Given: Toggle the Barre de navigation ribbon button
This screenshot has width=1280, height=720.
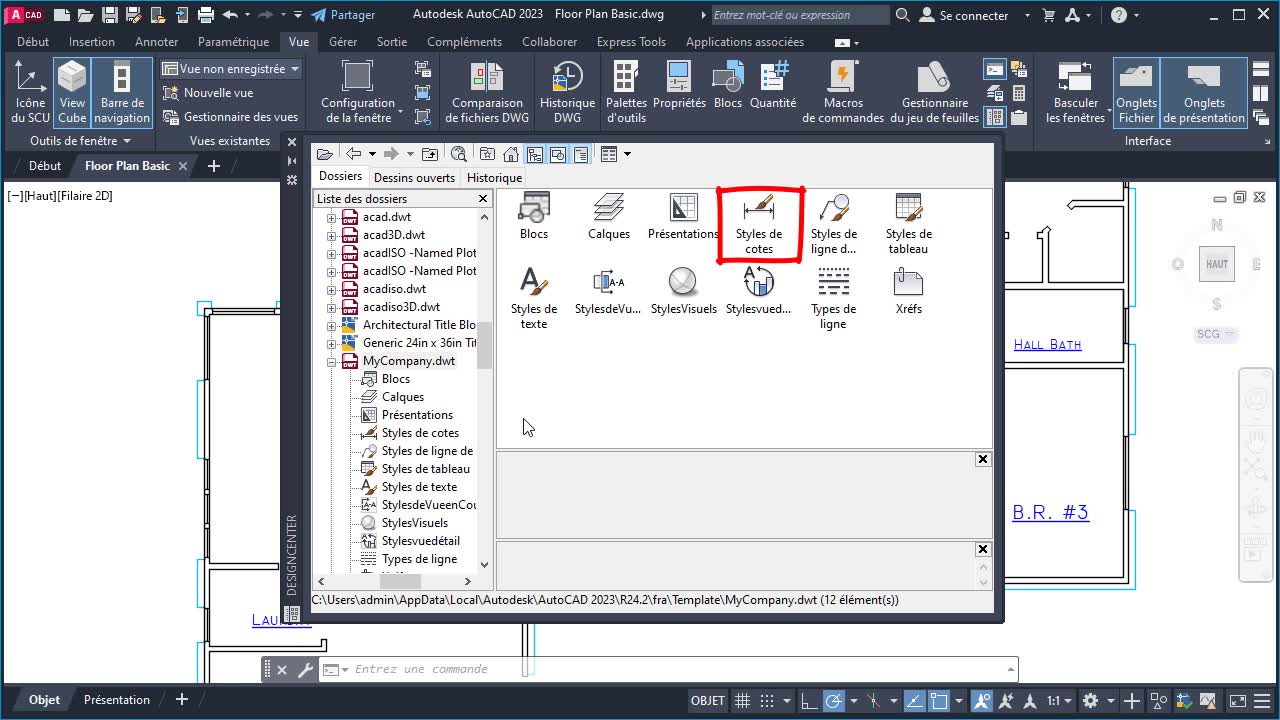Looking at the screenshot, I should point(122,91).
